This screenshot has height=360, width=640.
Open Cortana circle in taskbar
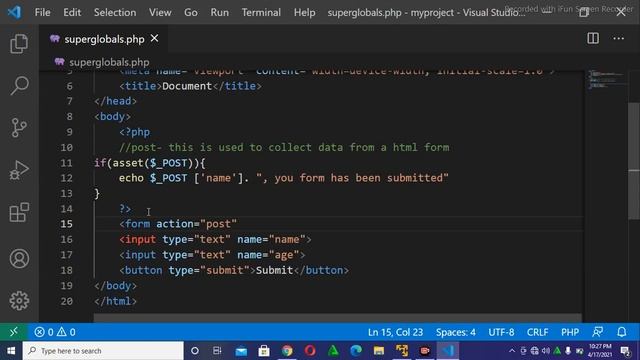(195, 351)
